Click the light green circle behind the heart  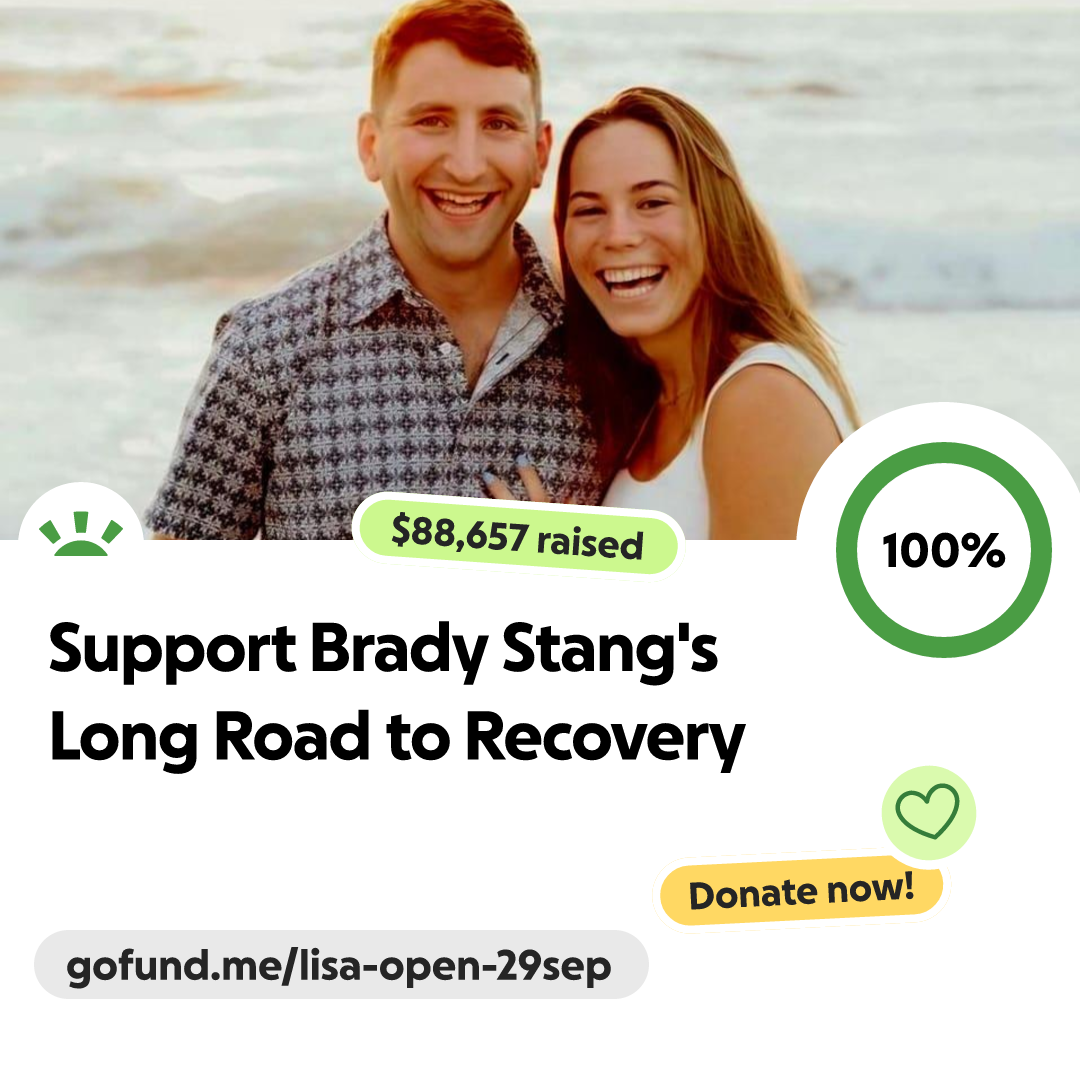coord(928,812)
